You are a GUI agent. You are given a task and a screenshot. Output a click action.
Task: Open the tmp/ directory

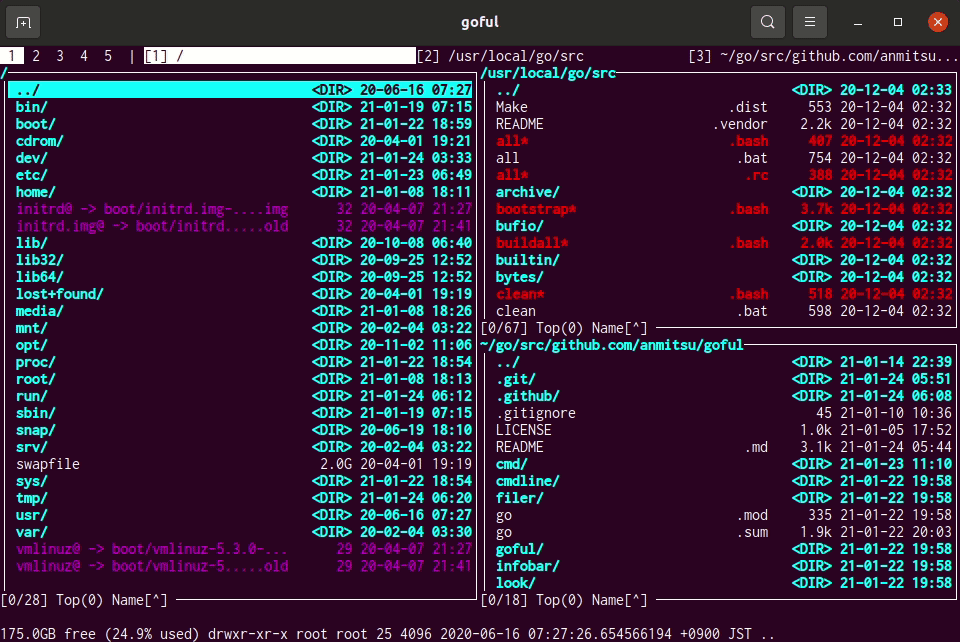[x=244, y=498]
